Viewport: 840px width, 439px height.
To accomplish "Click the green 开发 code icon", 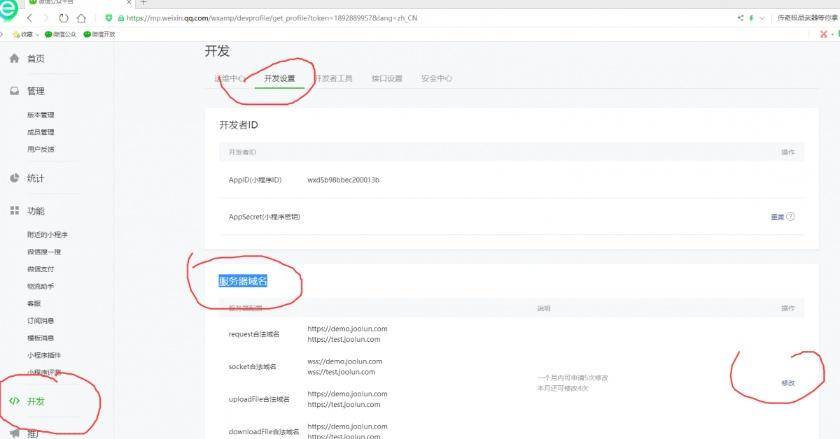I will (x=14, y=401).
